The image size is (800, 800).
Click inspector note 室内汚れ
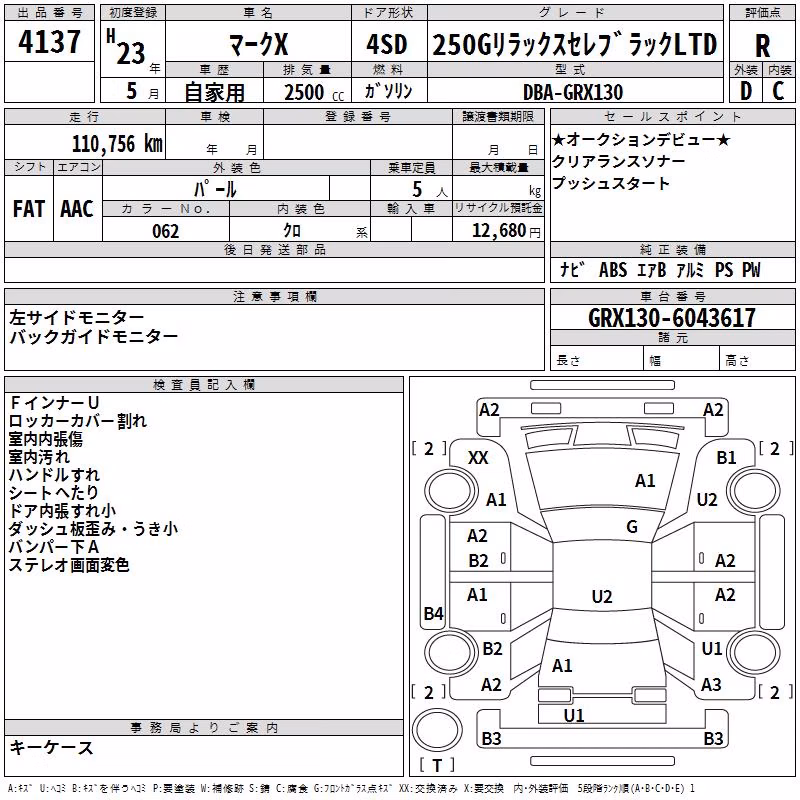pyautogui.click(x=39, y=457)
